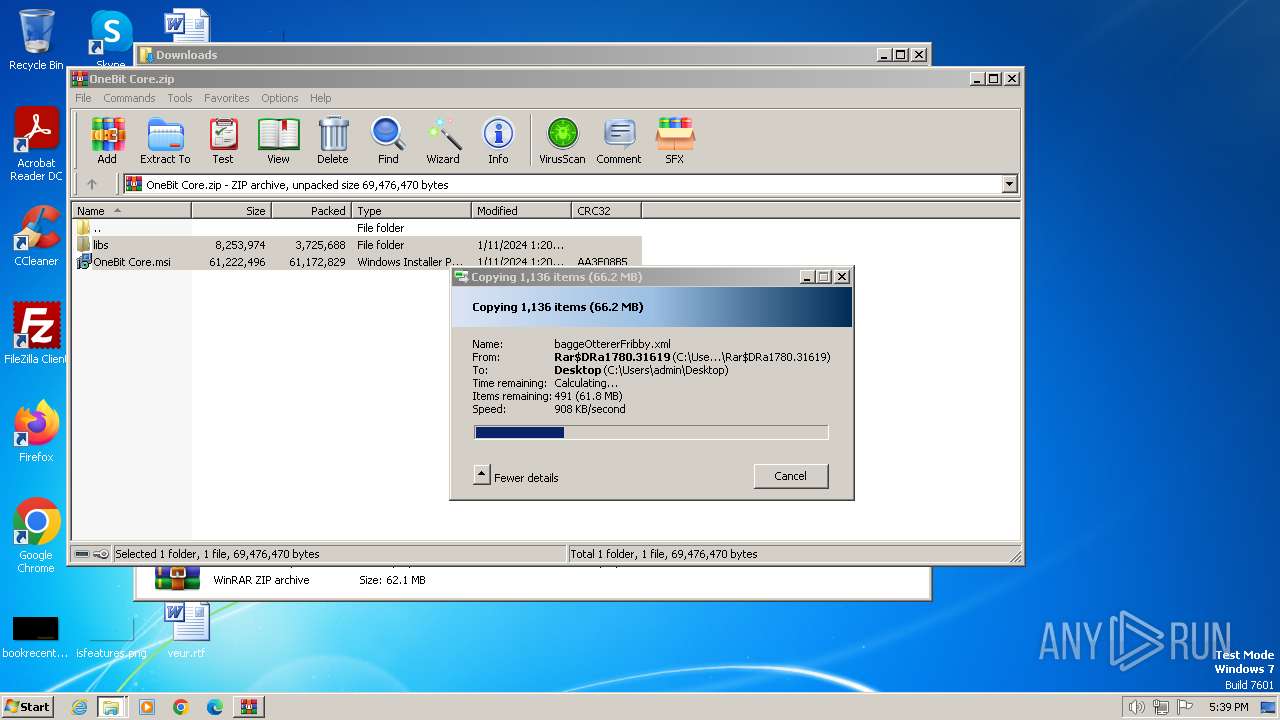Image resolution: width=1280 pixels, height=720 pixels.
Task: Open the FileZilla Client desktop icon
Action: [x=36, y=334]
